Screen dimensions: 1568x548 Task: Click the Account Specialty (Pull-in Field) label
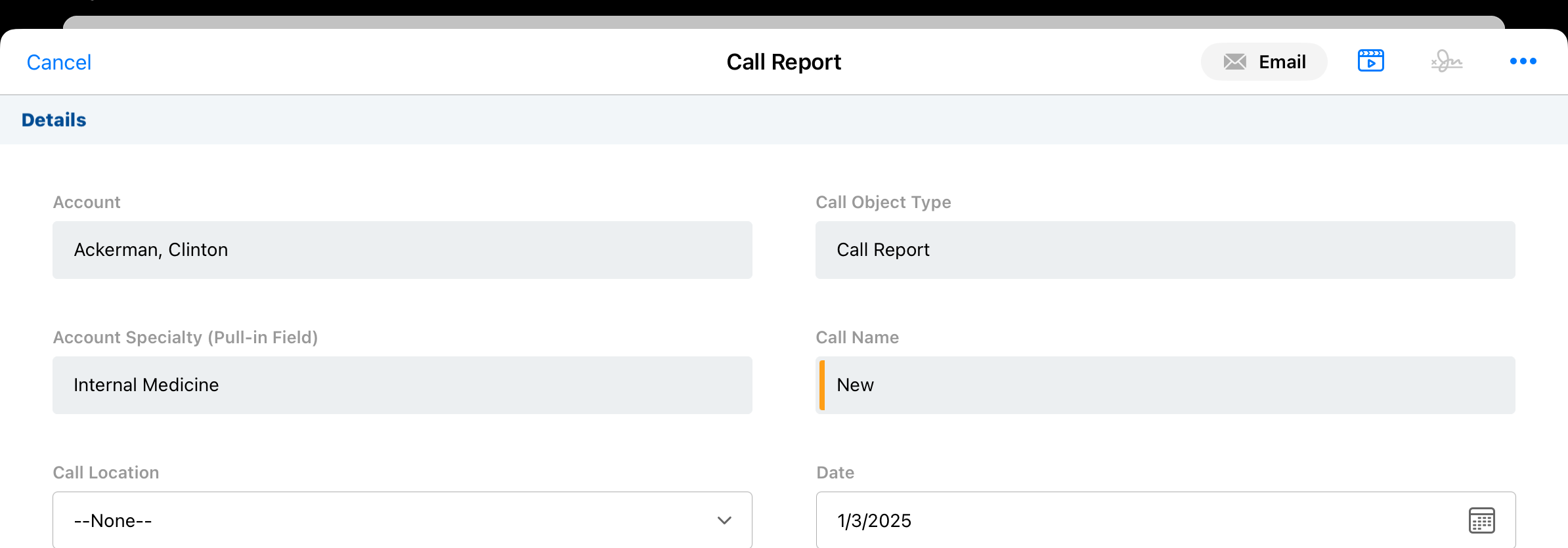click(x=185, y=337)
